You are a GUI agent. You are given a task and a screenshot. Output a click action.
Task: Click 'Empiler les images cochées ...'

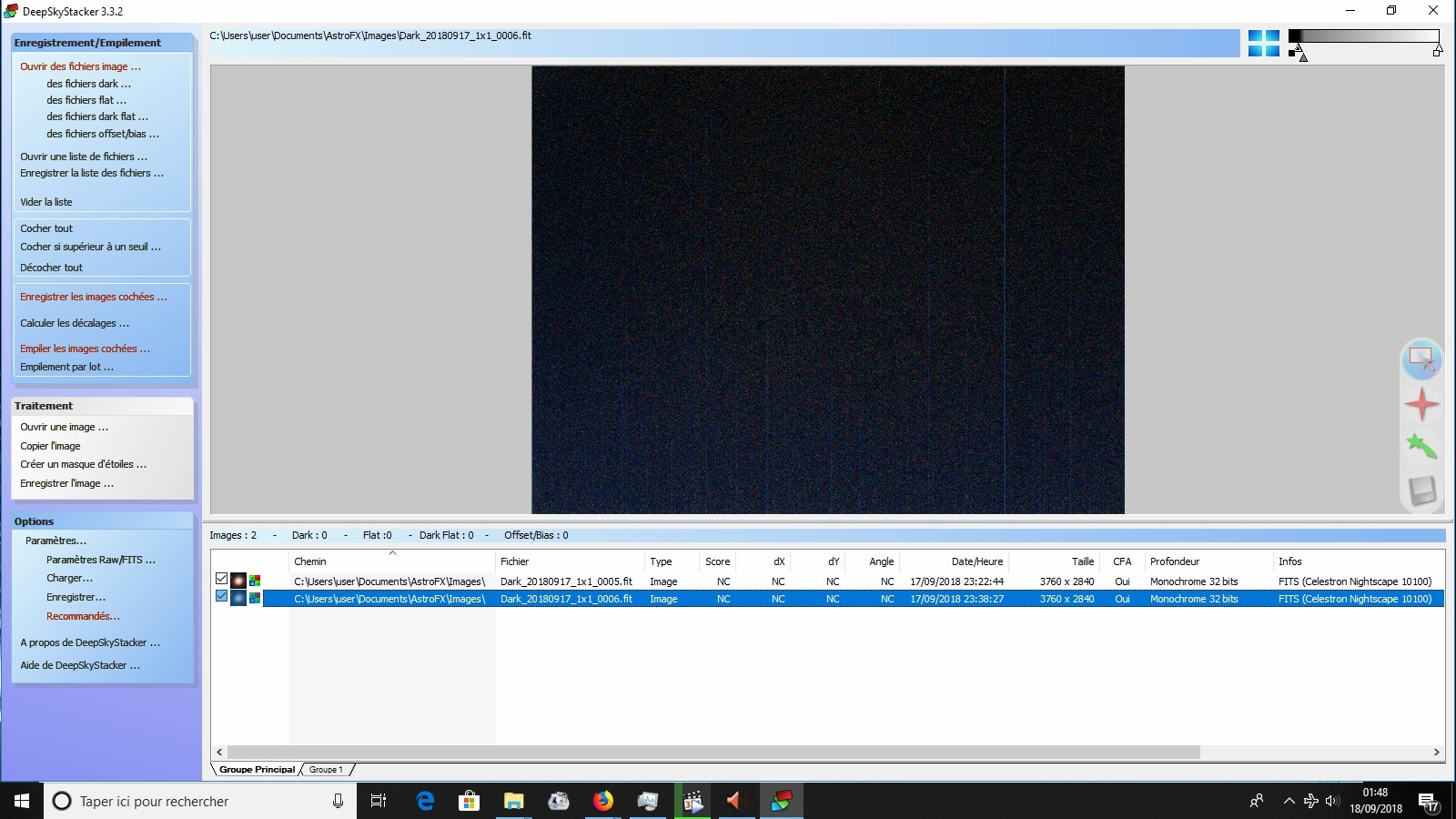pyautogui.click(x=85, y=349)
